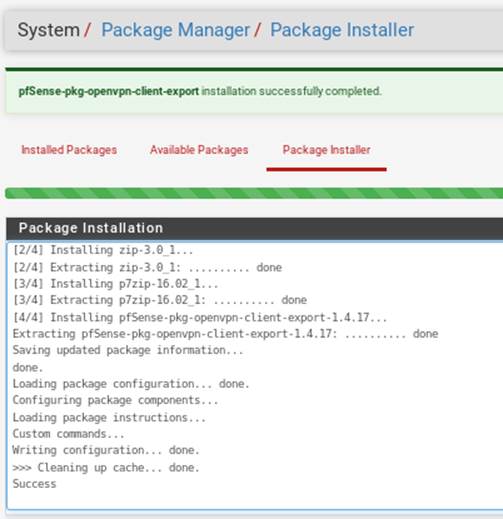Click the 'Custom commands...' log line
503x519 pixels.
coord(68,434)
